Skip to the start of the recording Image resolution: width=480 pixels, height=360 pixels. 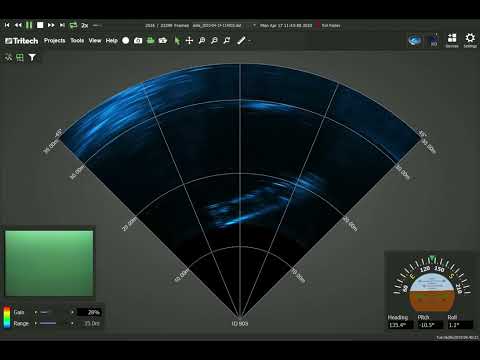(7, 25)
